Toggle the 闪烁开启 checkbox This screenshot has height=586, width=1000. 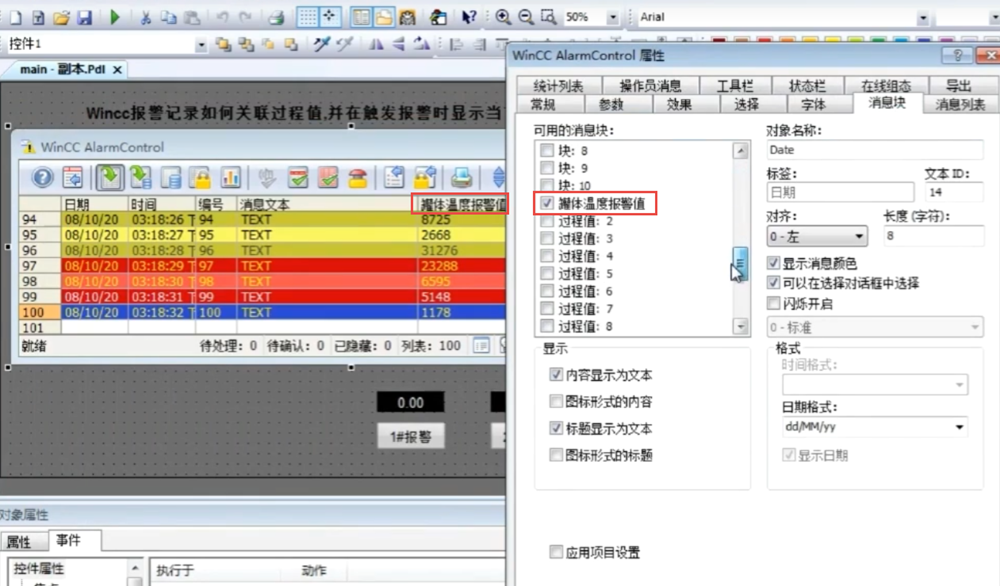click(773, 303)
